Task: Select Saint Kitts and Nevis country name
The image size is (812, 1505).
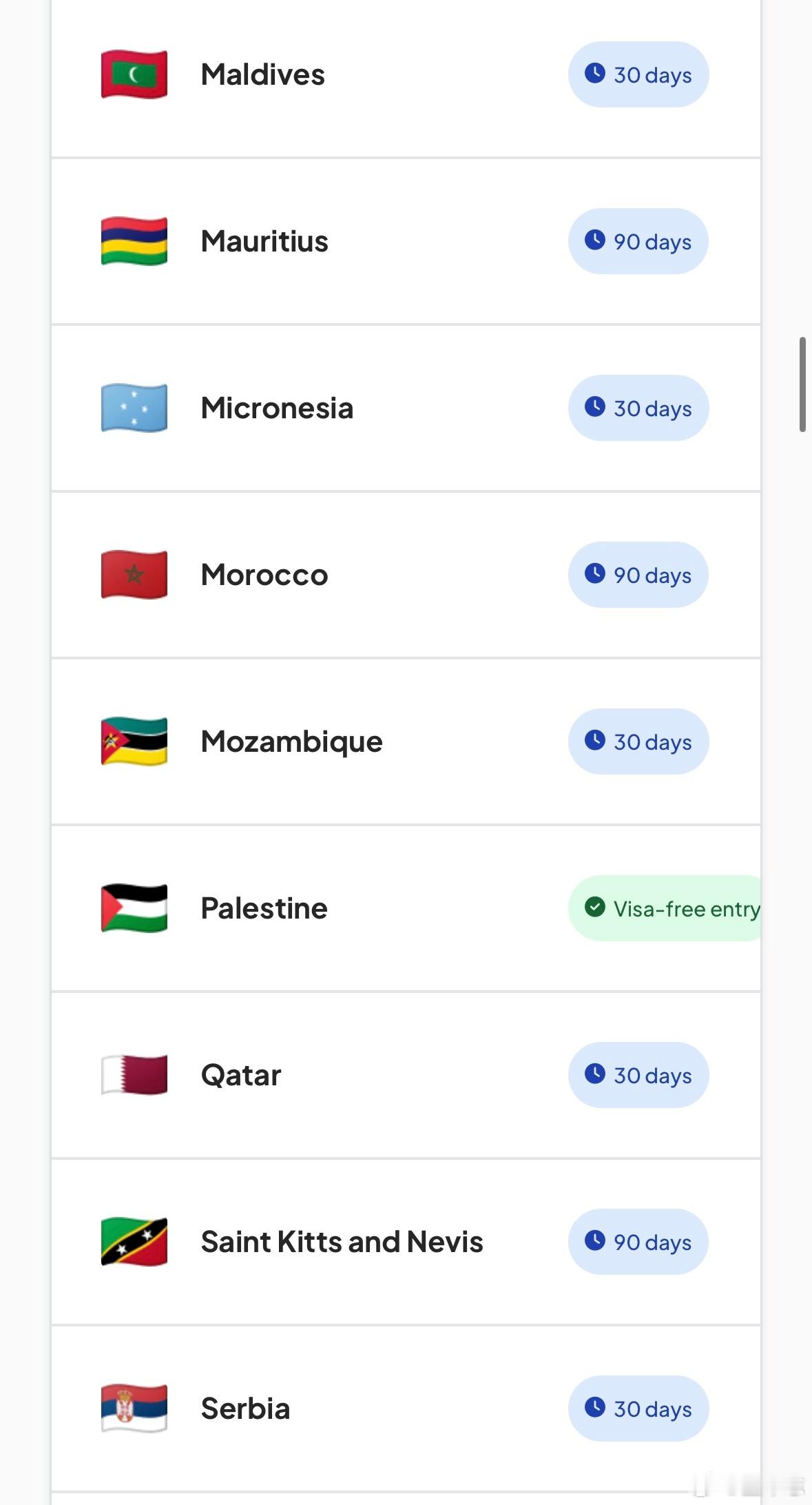Action: [342, 1242]
